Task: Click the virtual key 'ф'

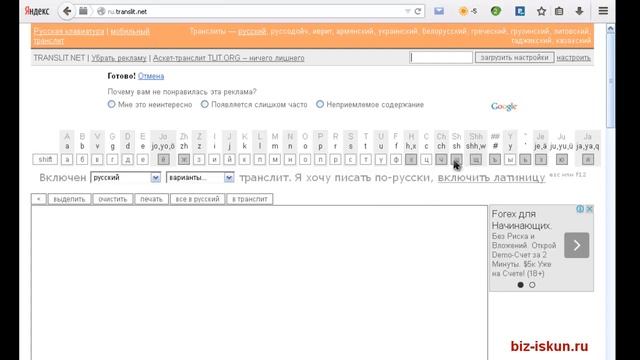Action: point(396,160)
